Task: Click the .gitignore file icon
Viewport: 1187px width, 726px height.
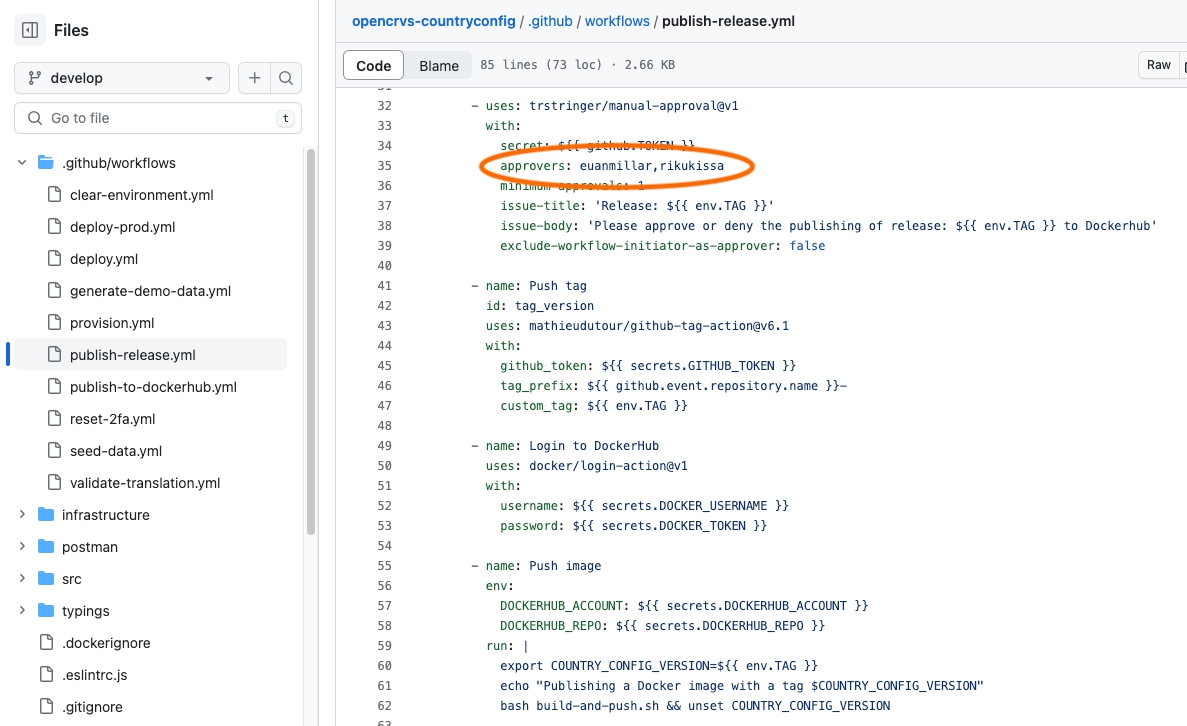Action: pyautogui.click(x=45, y=707)
